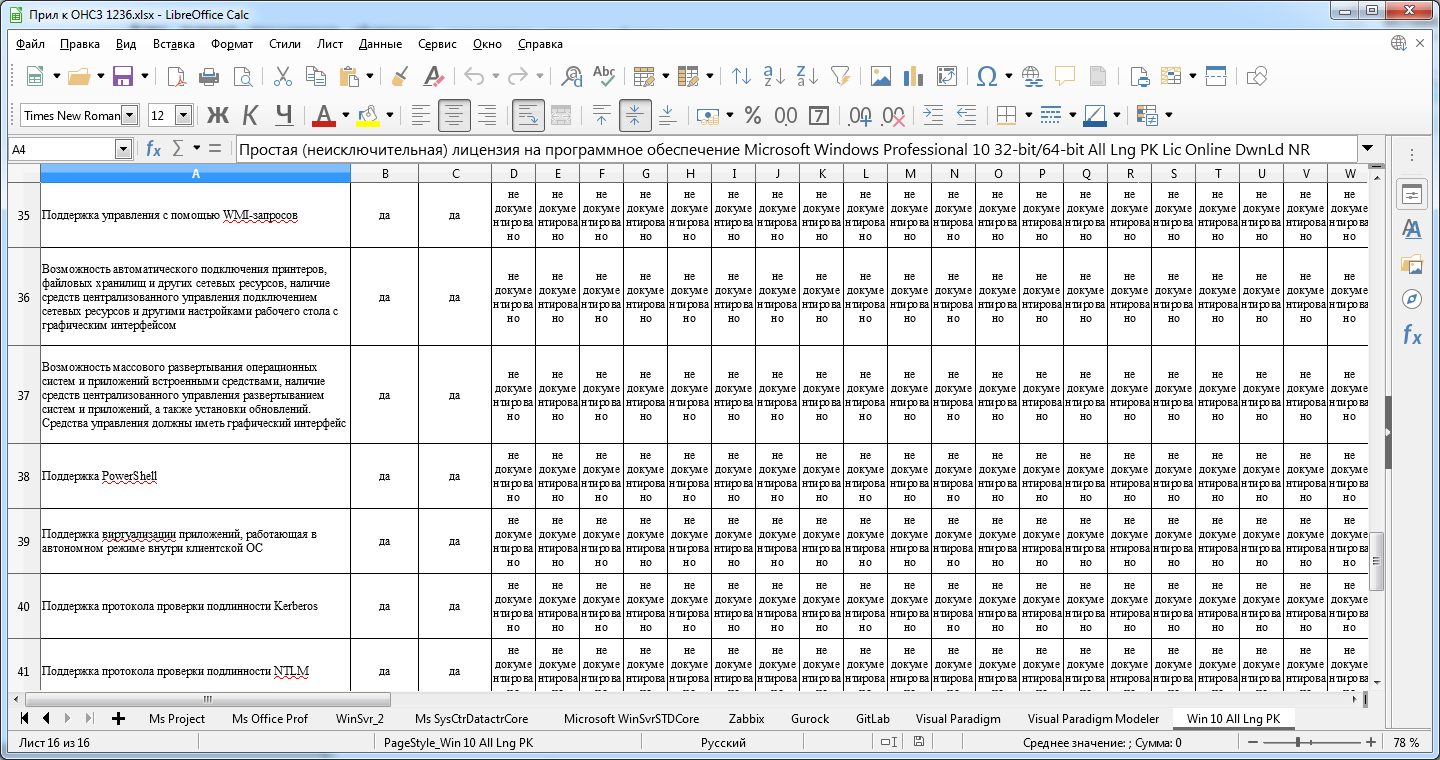The width and height of the screenshot is (1440, 760).
Task: Open the borders dropdown arrow
Action: (x=1028, y=115)
